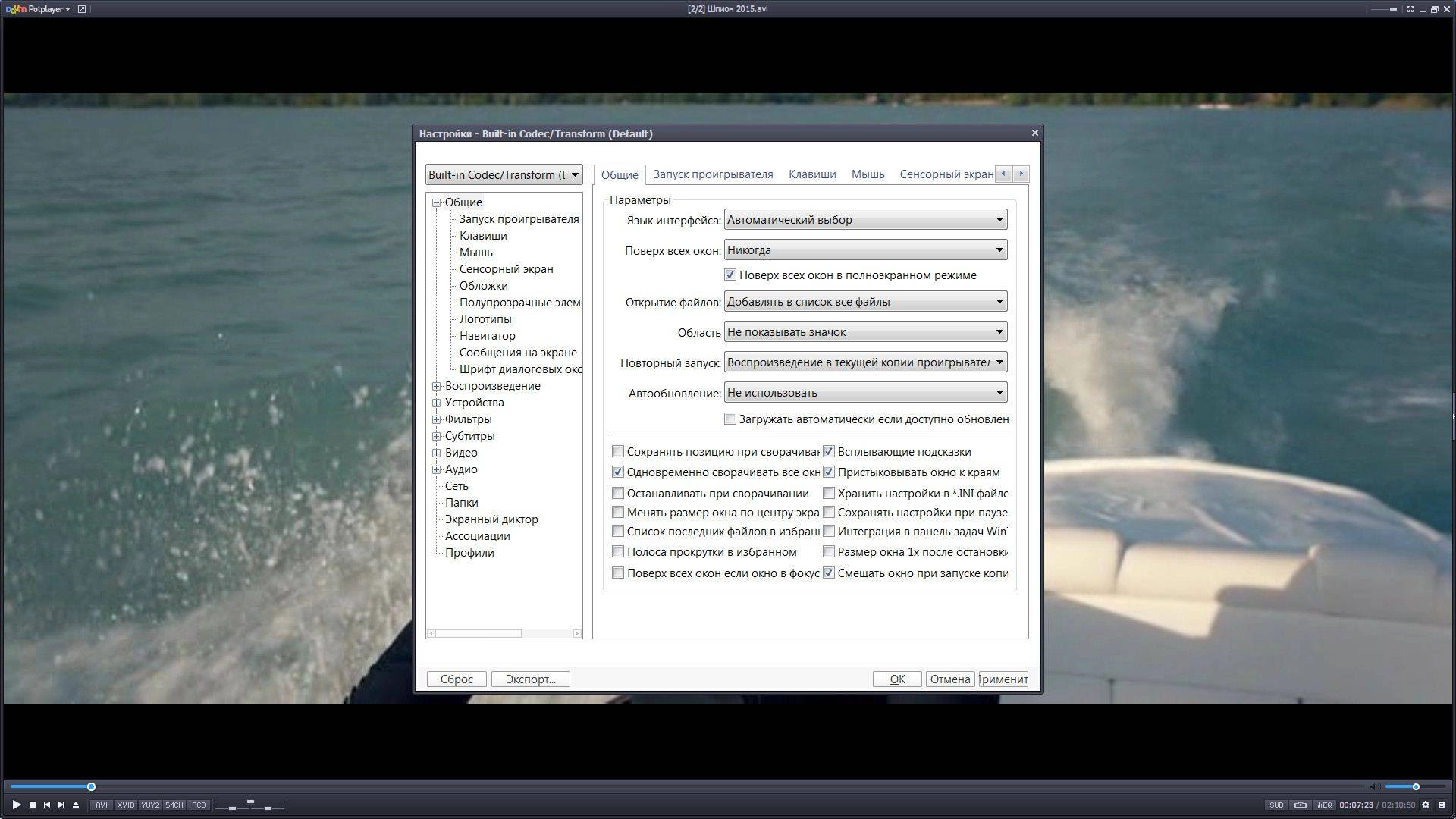
Task: Click the camera capture icon
Action: (1301, 805)
